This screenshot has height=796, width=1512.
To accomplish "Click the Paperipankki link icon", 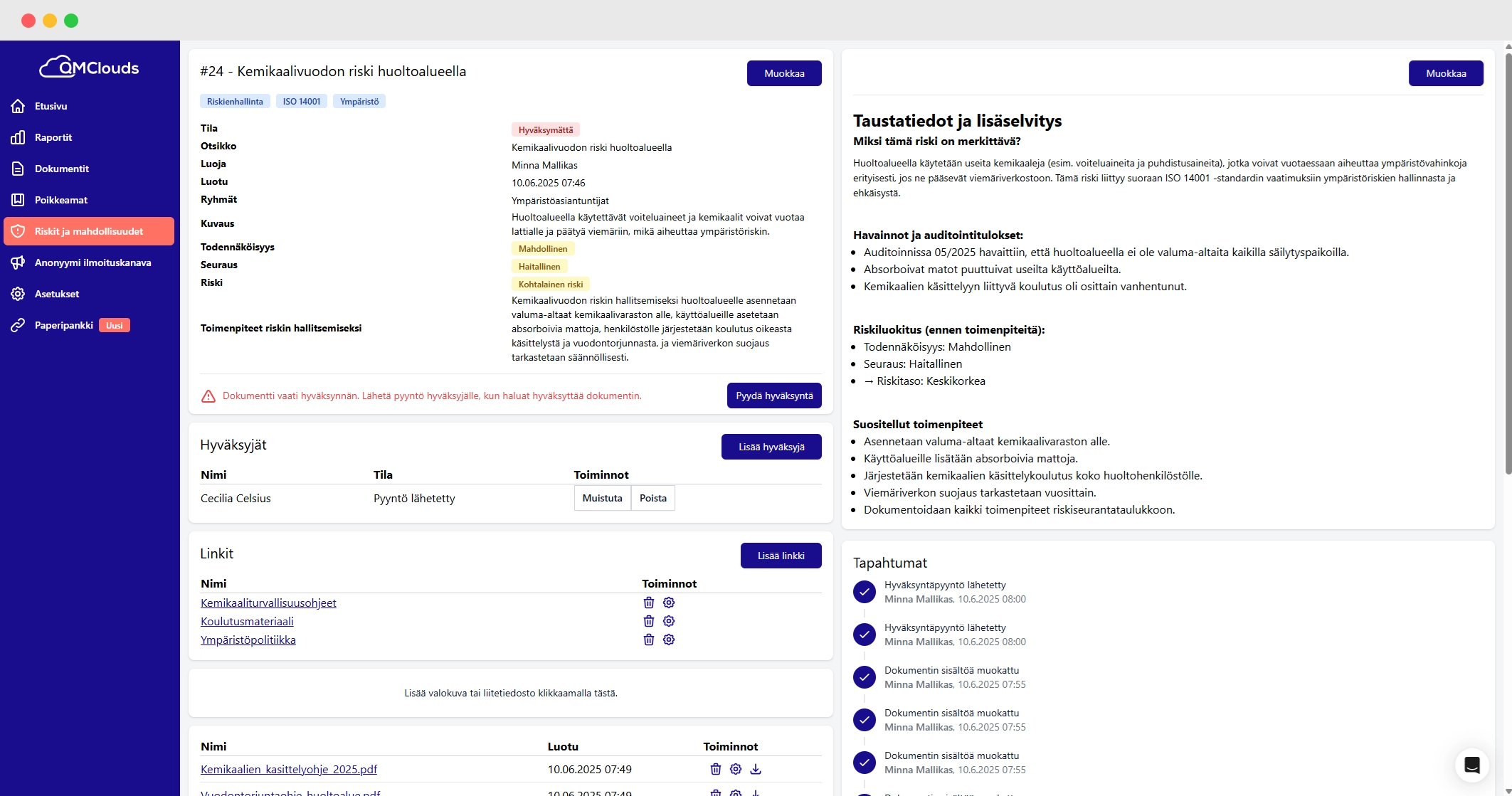I will 18,325.
